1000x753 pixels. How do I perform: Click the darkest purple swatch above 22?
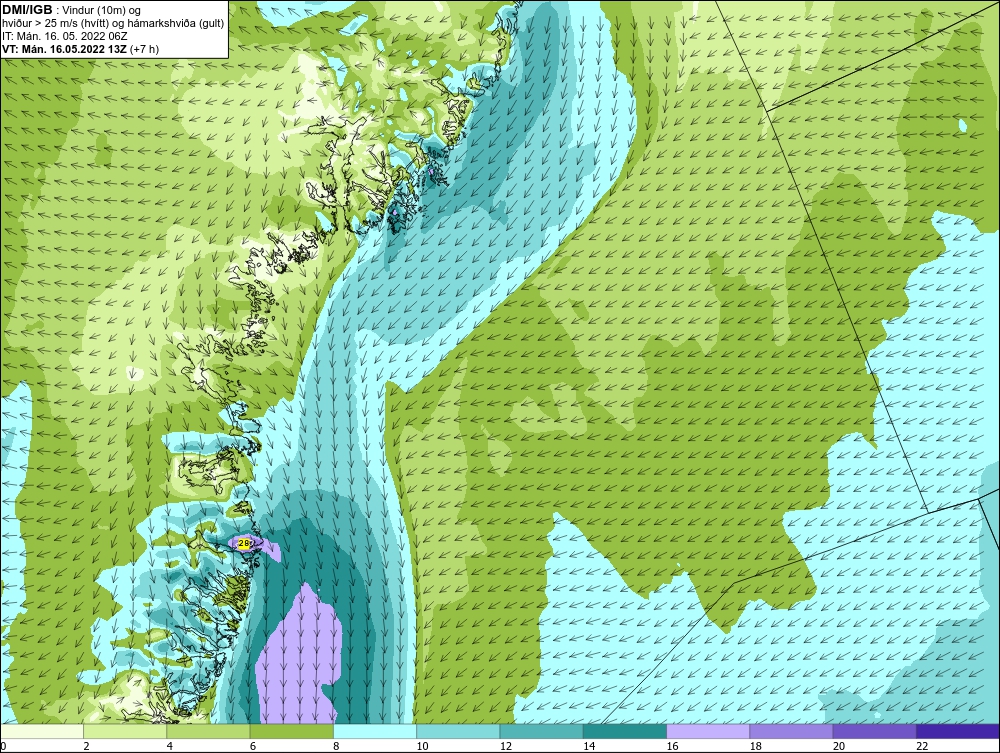[x=958, y=731]
